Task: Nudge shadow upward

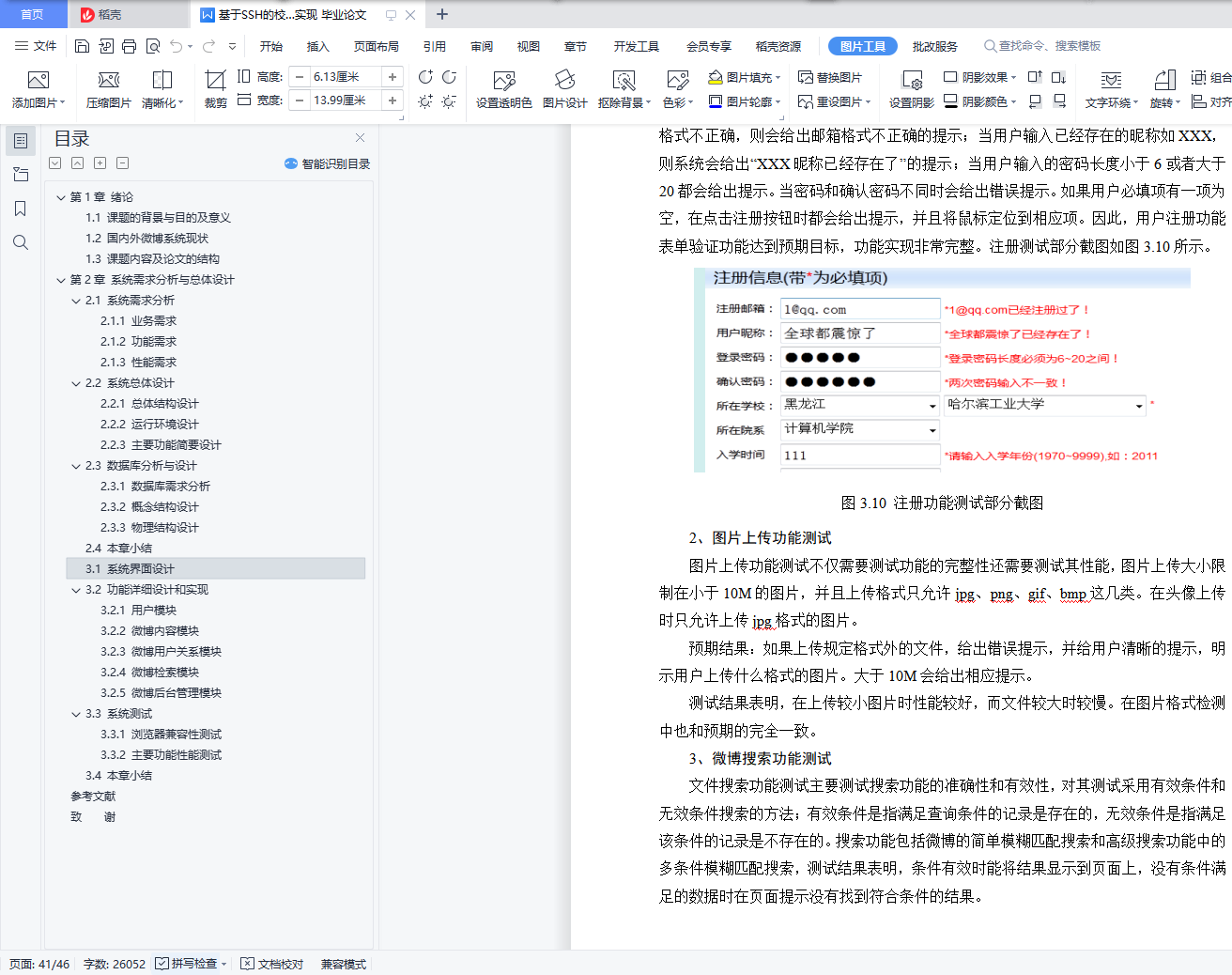Action: 1035,77
